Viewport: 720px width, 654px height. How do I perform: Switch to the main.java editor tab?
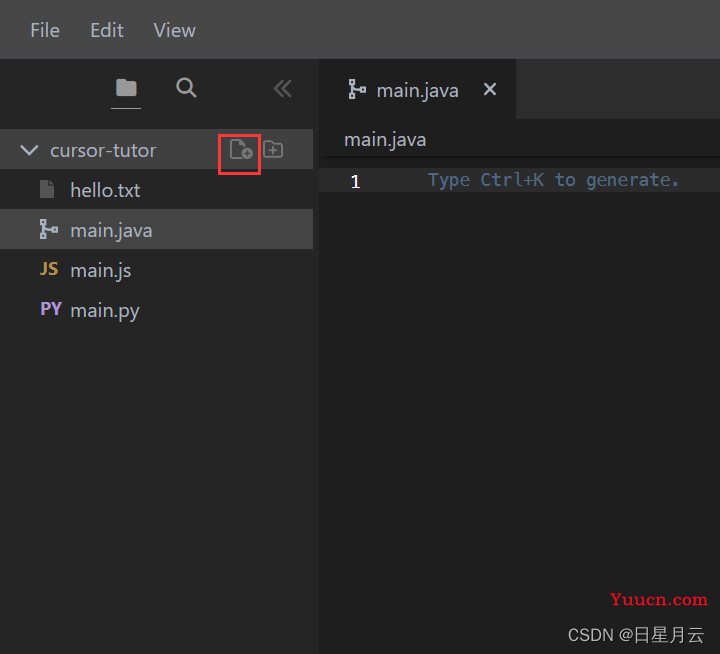click(417, 90)
